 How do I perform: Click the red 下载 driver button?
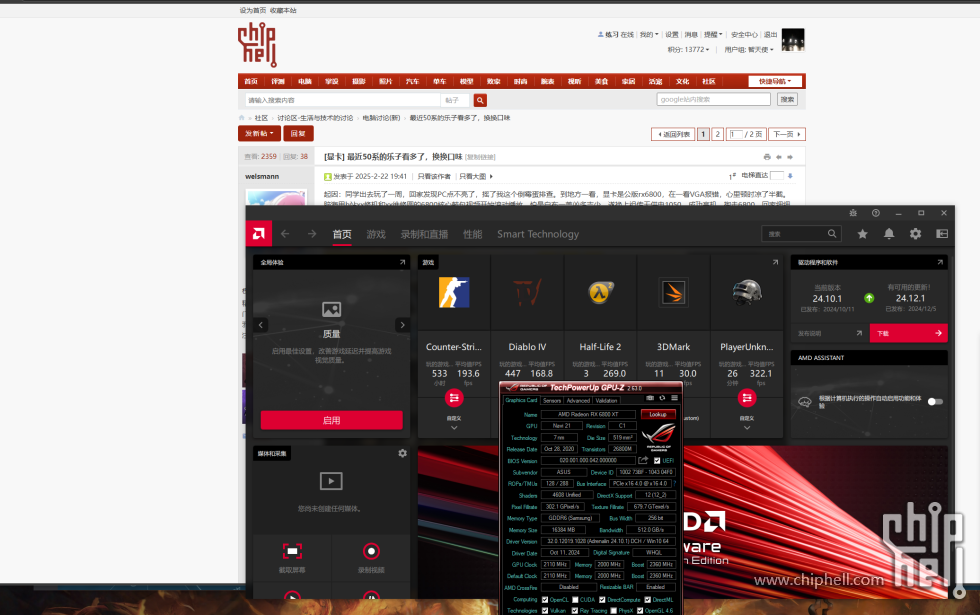[909, 333]
